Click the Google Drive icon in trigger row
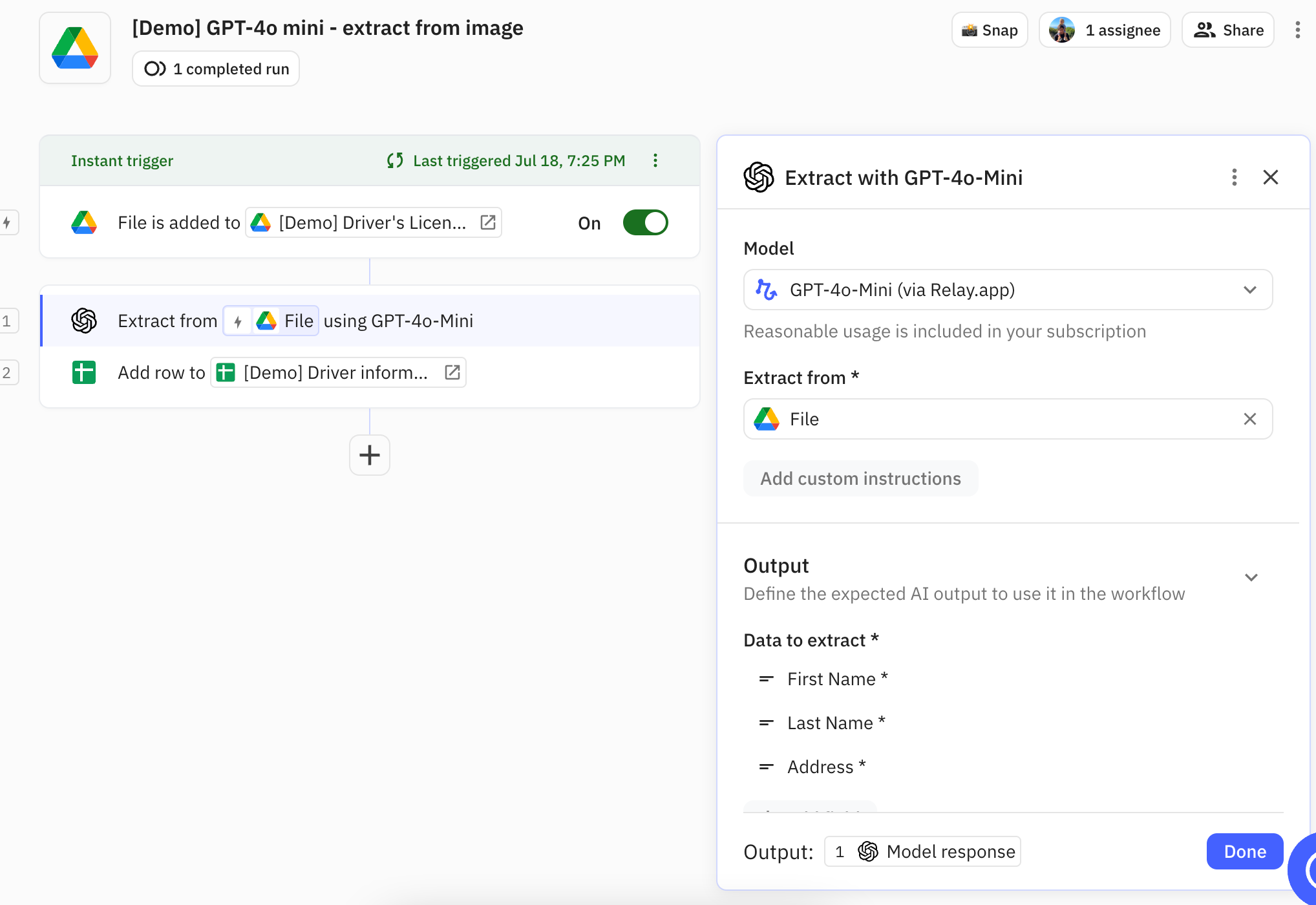Screen dimensions: 1316x905 [x=84, y=222]
